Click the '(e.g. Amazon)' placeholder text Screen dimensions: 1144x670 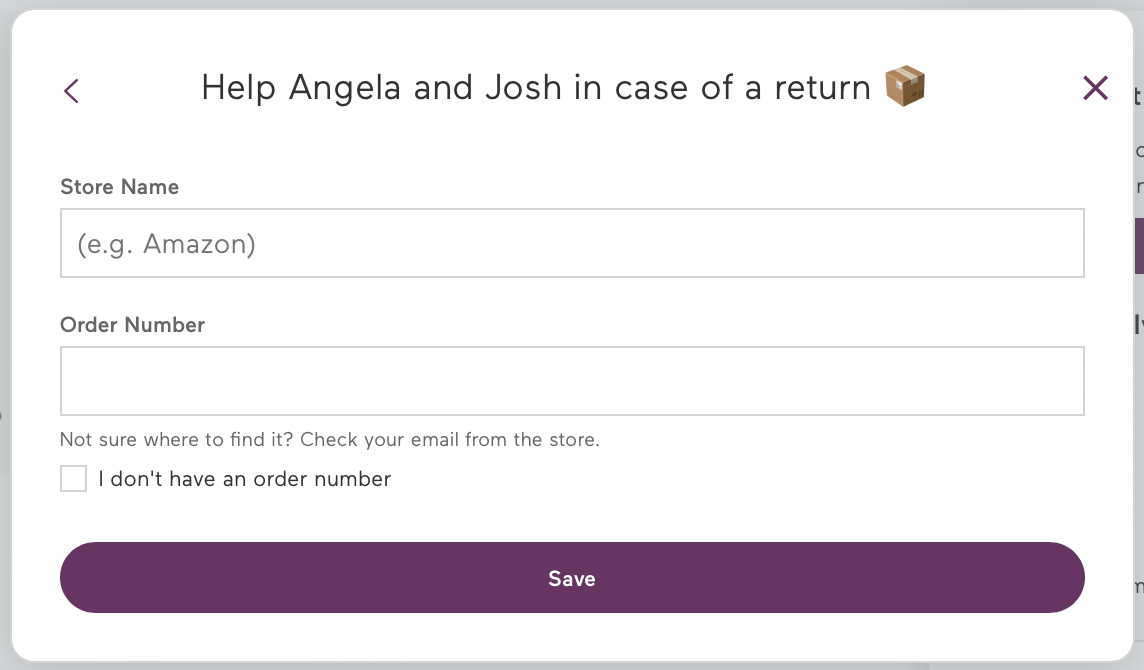[166, 244]
